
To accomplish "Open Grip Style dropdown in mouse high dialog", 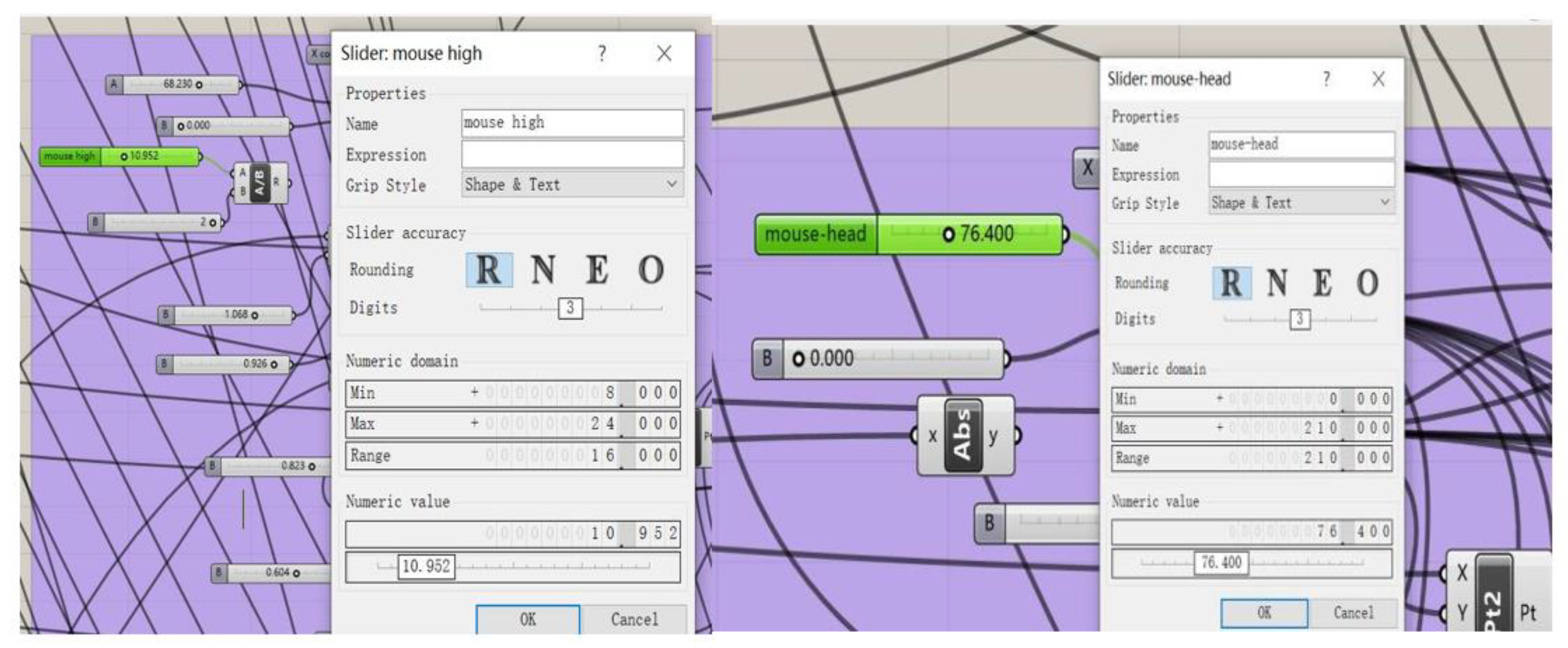I will pyautogui.click(x=571, y=185).
